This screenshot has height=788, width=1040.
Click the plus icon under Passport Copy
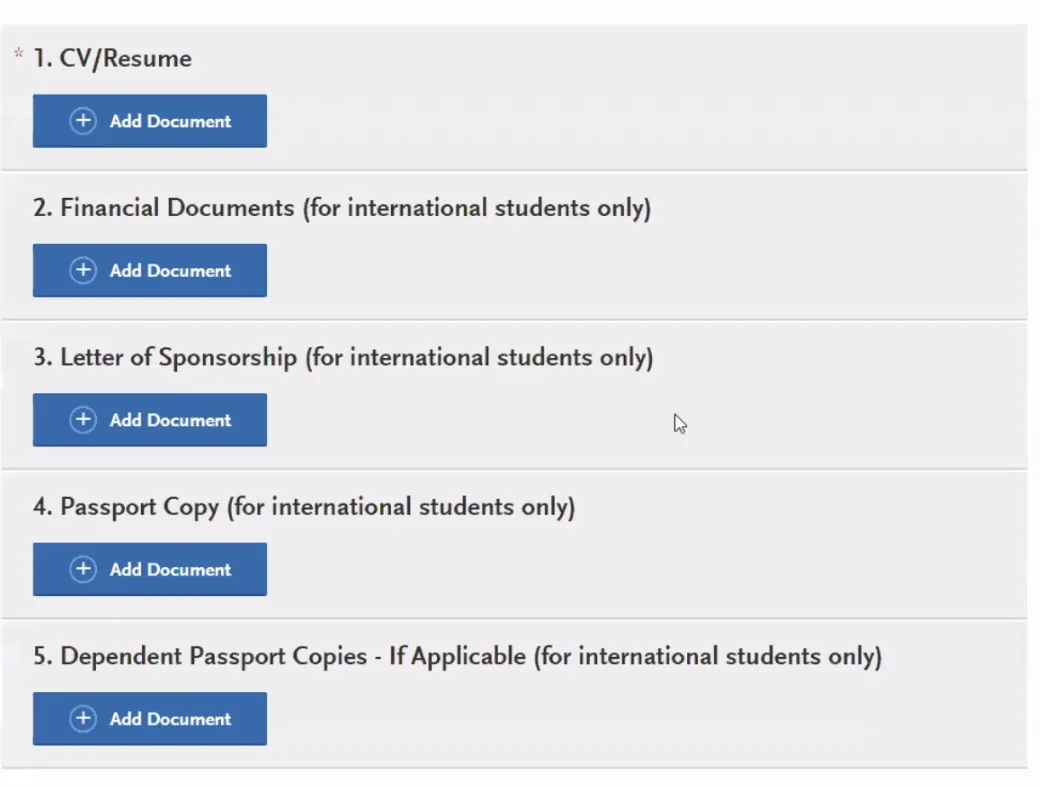tap(83, 569)
